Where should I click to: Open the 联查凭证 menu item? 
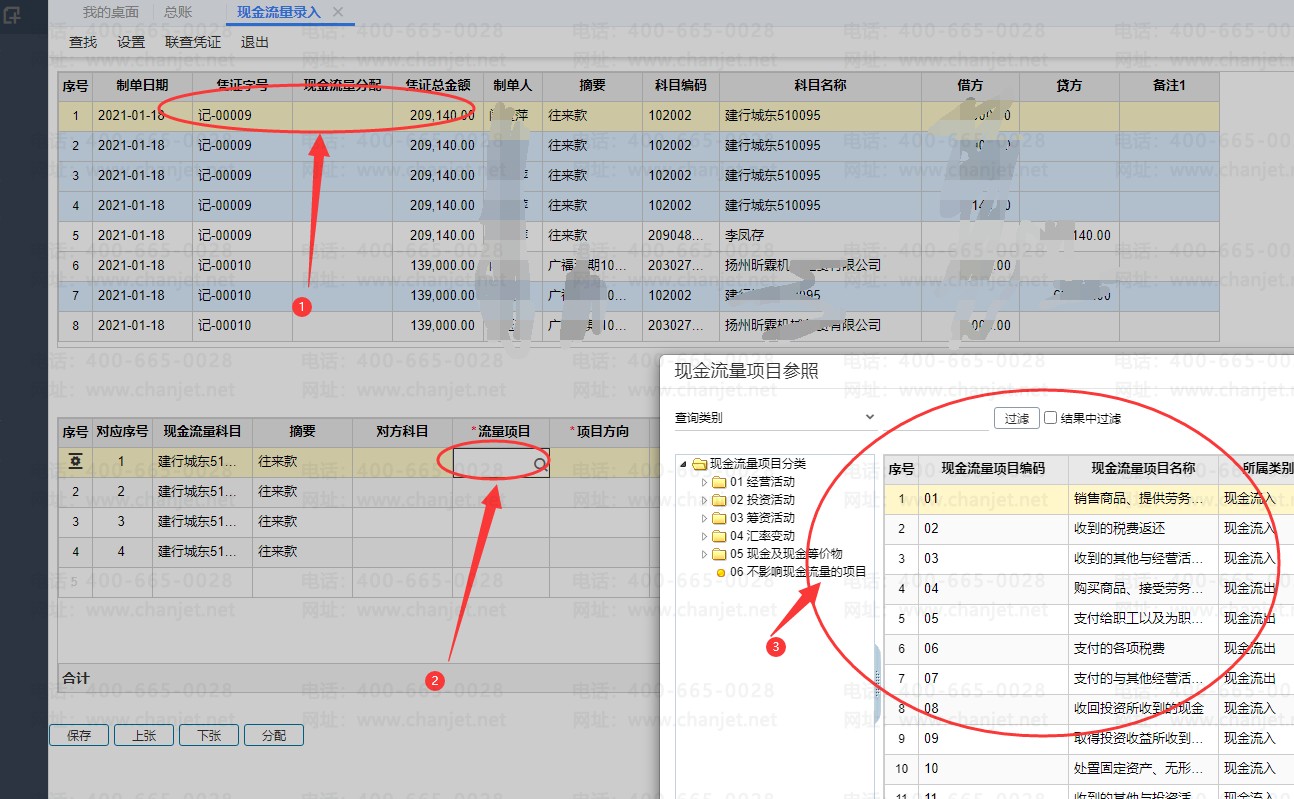(193, 42)
